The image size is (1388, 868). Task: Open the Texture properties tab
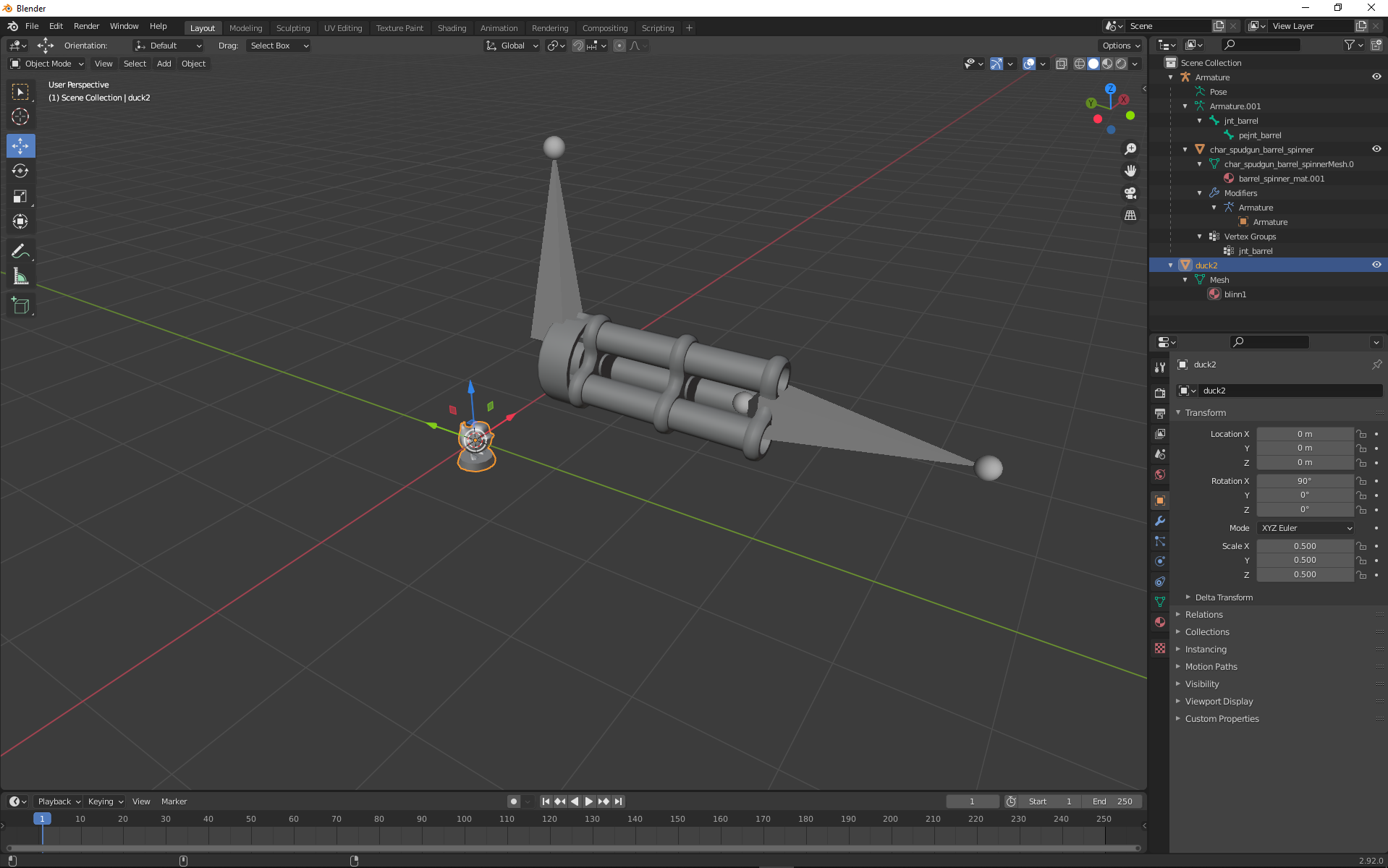pos(1160,648)
